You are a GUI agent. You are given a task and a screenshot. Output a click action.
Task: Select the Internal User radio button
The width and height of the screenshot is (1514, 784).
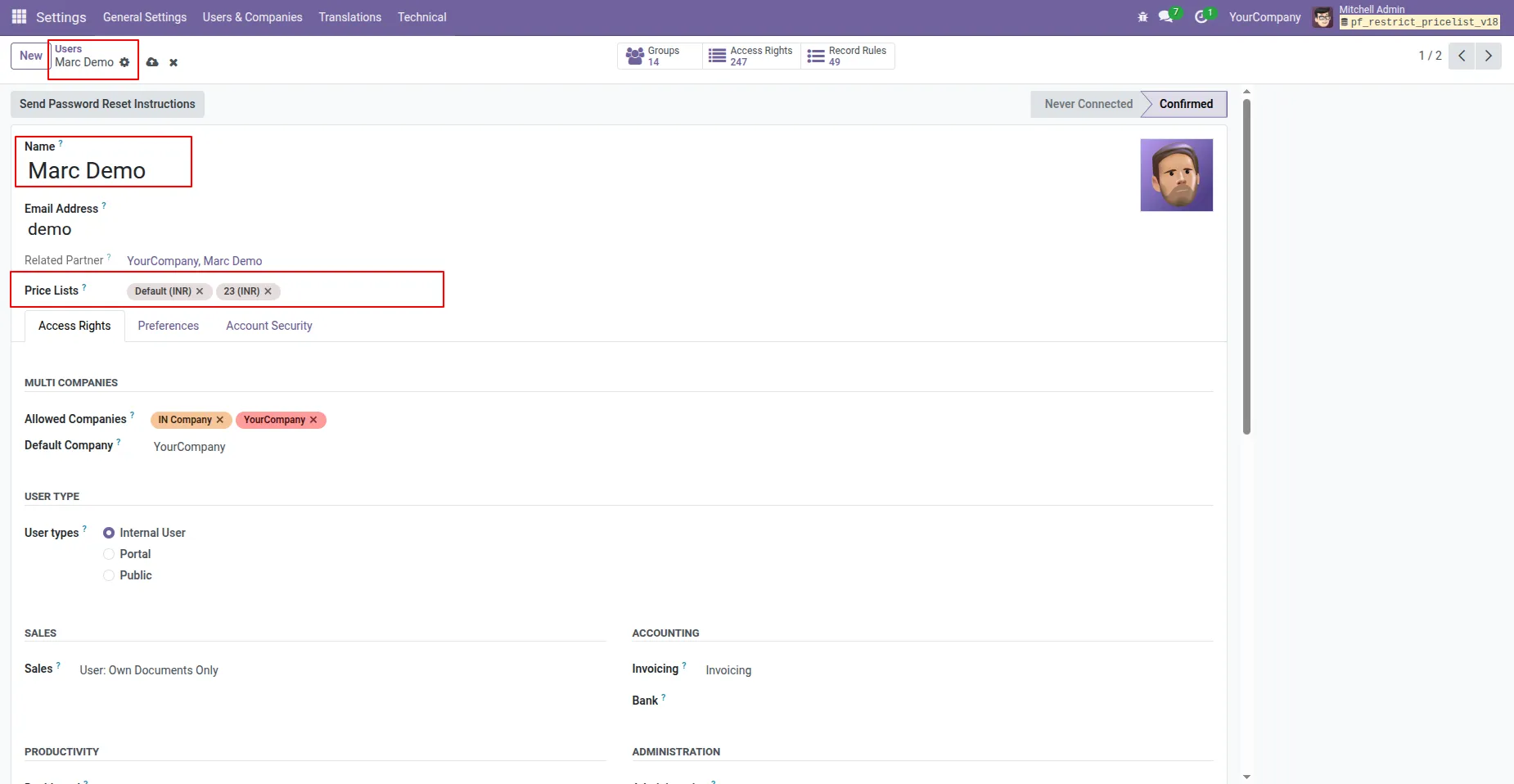coord(109,533)
